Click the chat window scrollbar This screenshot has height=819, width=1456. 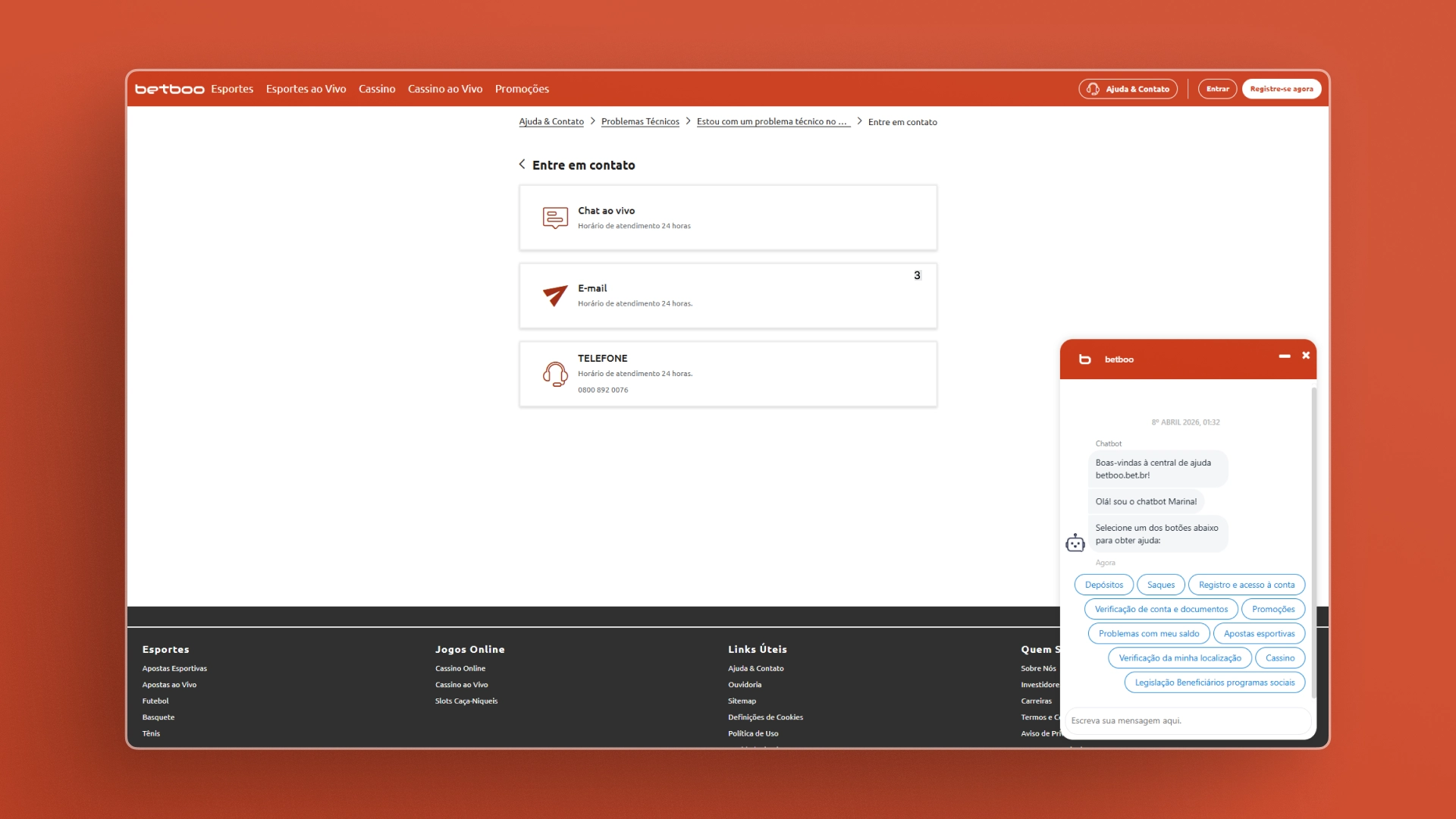1314,542
